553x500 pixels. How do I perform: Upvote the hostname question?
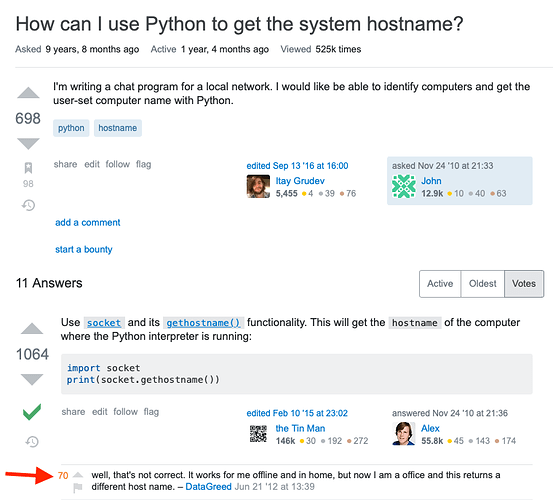(28, 92)
